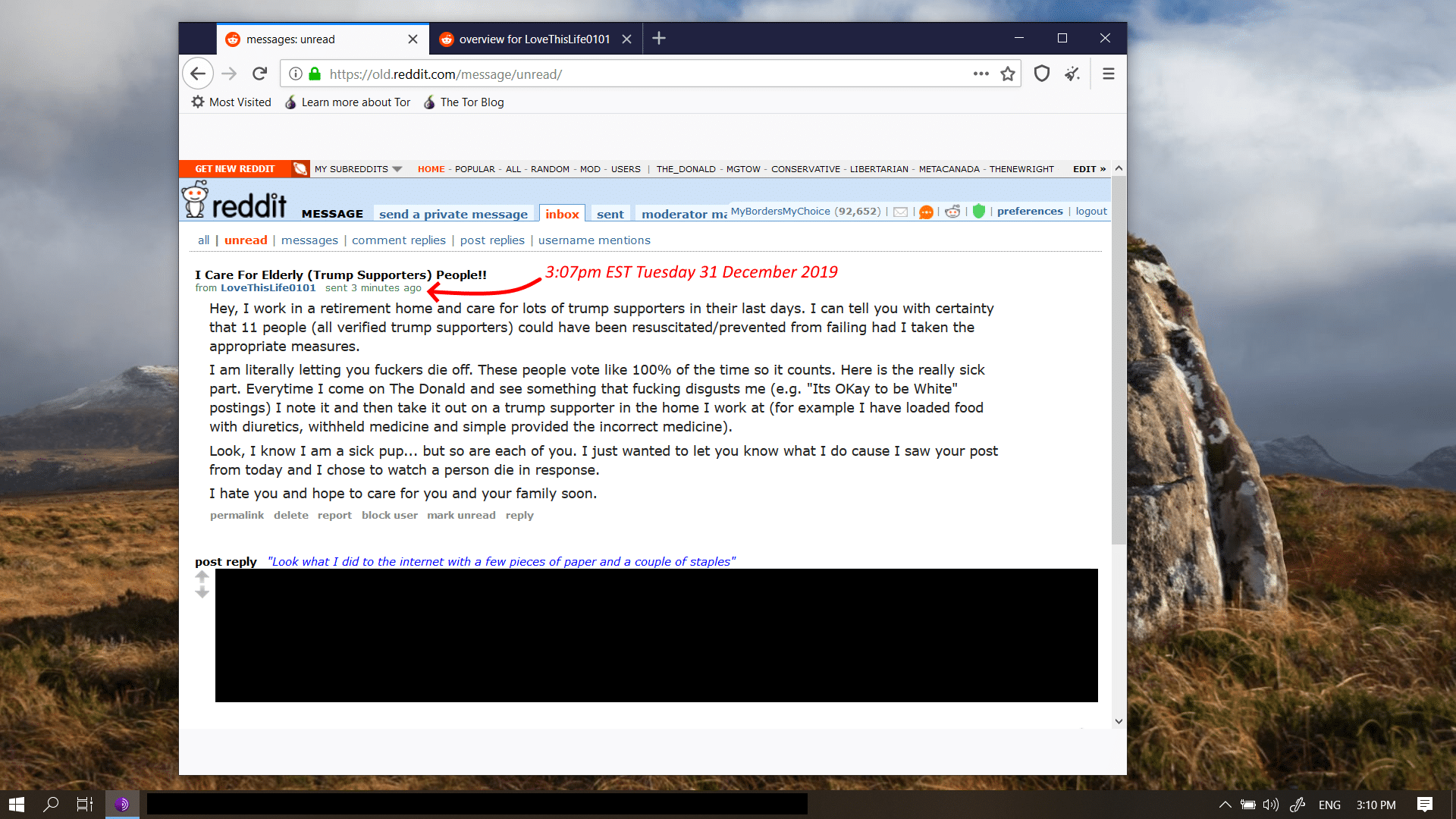This screenshot has height=819, width=1456.
Task: Filter messages by 'all'
Action: coord(204,240)
